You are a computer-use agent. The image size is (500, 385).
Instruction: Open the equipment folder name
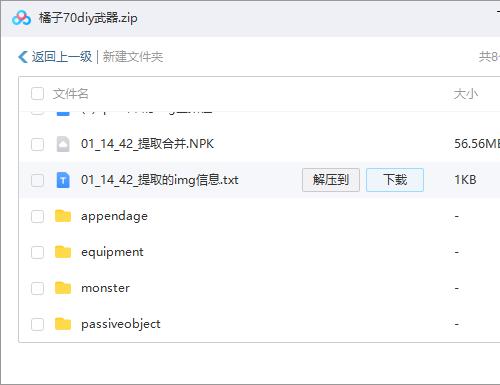point(112,252)
